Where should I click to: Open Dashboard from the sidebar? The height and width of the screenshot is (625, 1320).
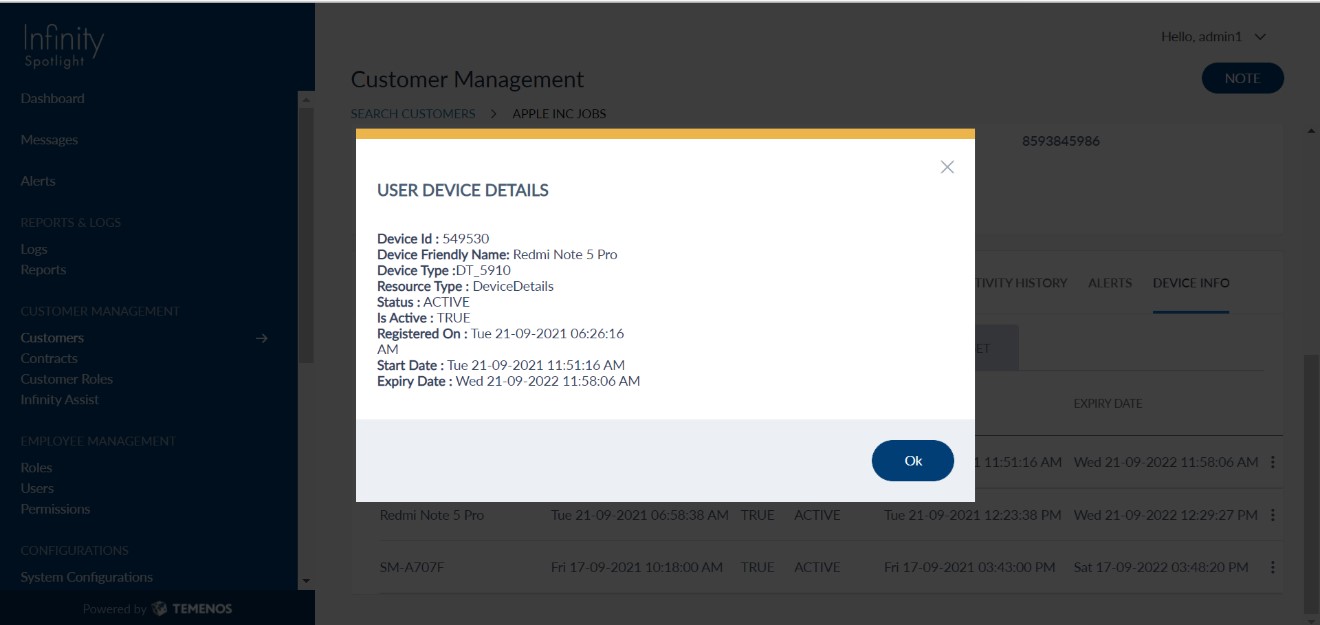[x=52, y=99]
